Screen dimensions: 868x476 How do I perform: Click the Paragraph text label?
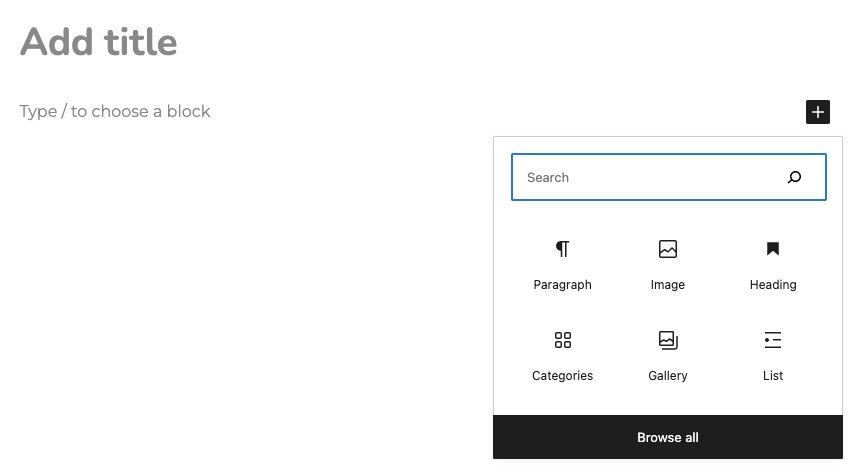click(x=562, y=284)
